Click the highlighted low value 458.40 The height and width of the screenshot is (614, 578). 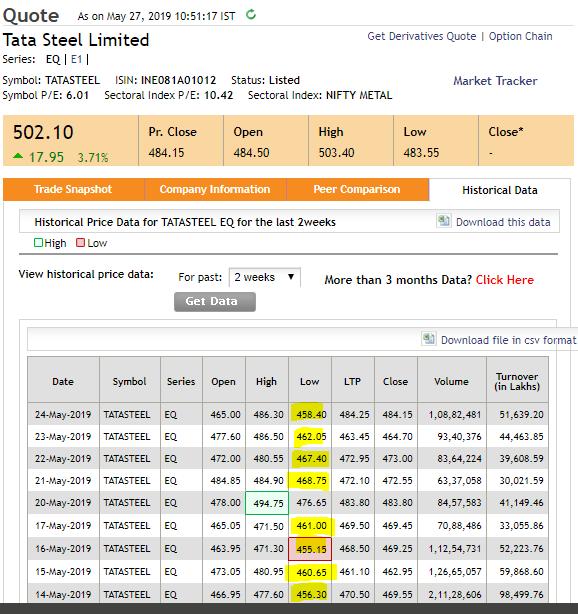(311, 415)
